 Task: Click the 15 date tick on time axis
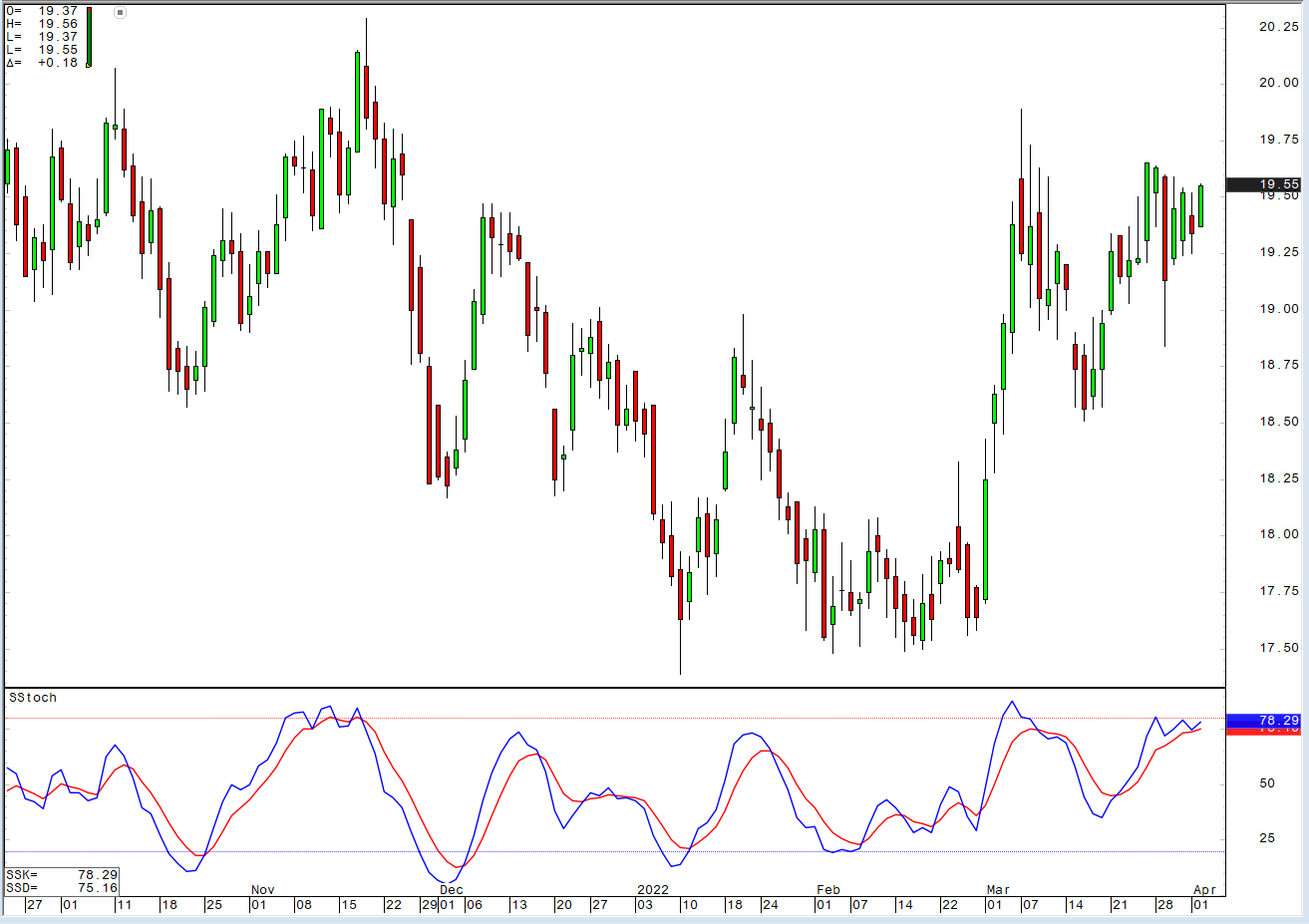pos(349,905)
